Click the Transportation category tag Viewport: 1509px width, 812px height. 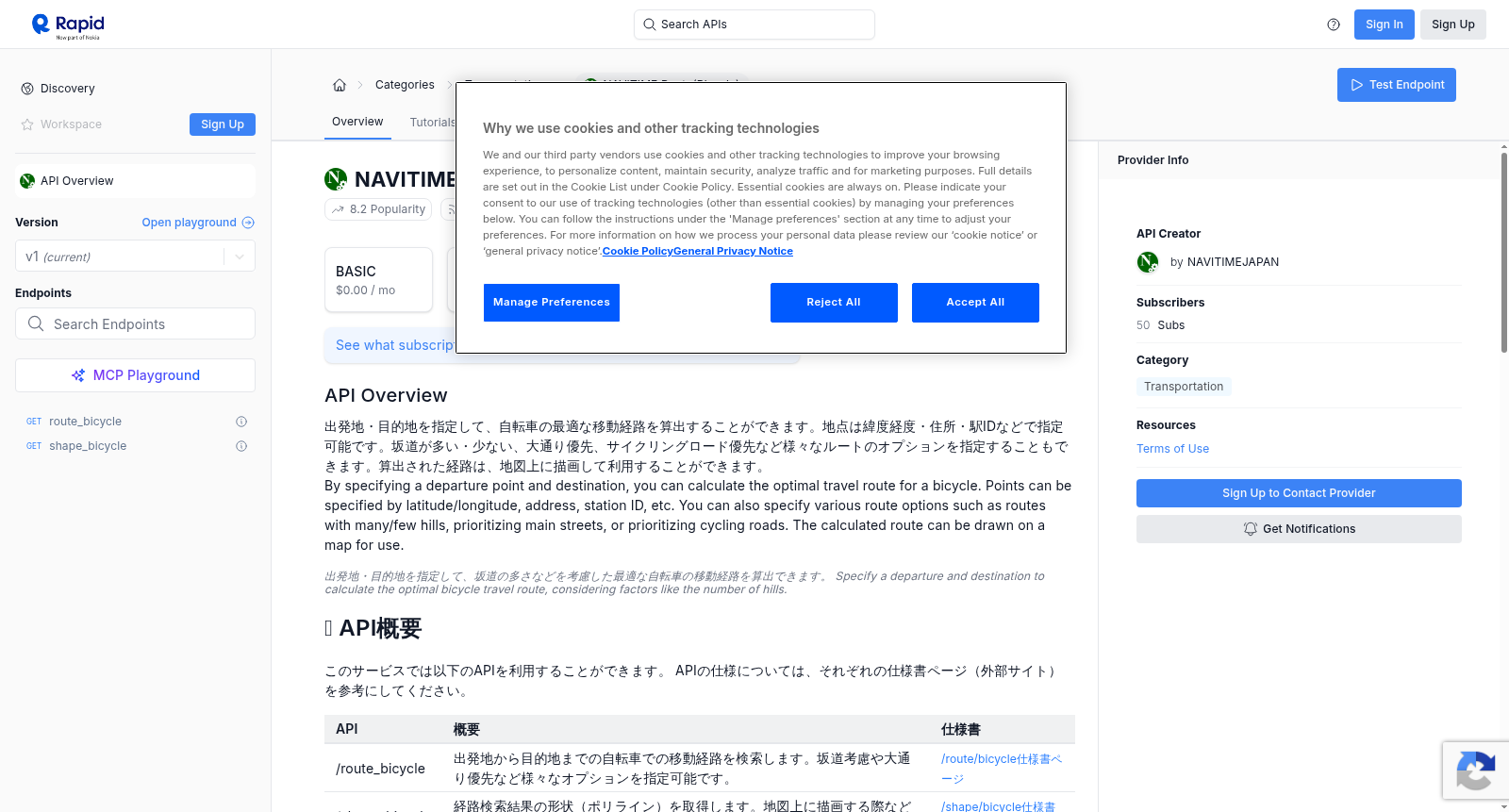pyautogui.click(x=1184, y=387)
